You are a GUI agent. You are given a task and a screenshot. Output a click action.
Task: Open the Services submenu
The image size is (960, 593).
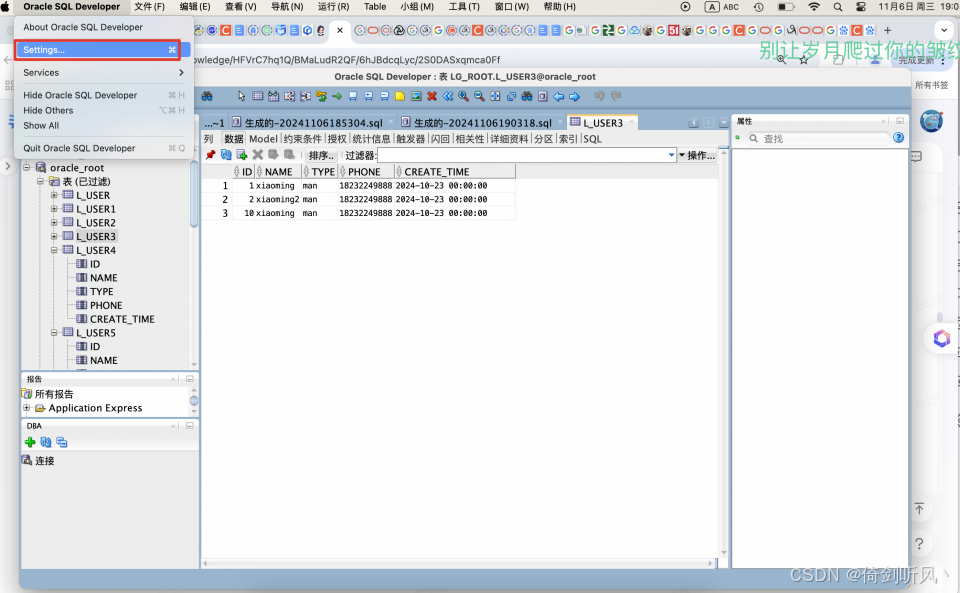(x=103, y=72)
